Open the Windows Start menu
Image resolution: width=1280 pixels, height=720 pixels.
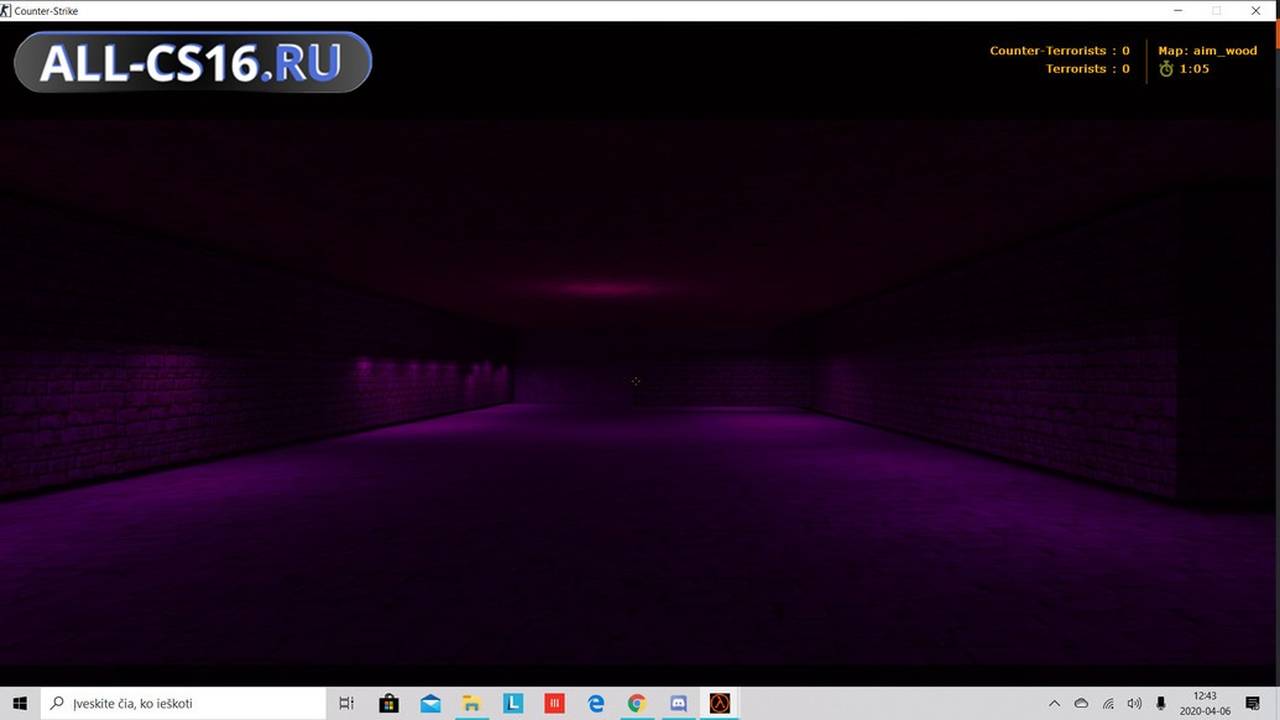click(20, 703)
